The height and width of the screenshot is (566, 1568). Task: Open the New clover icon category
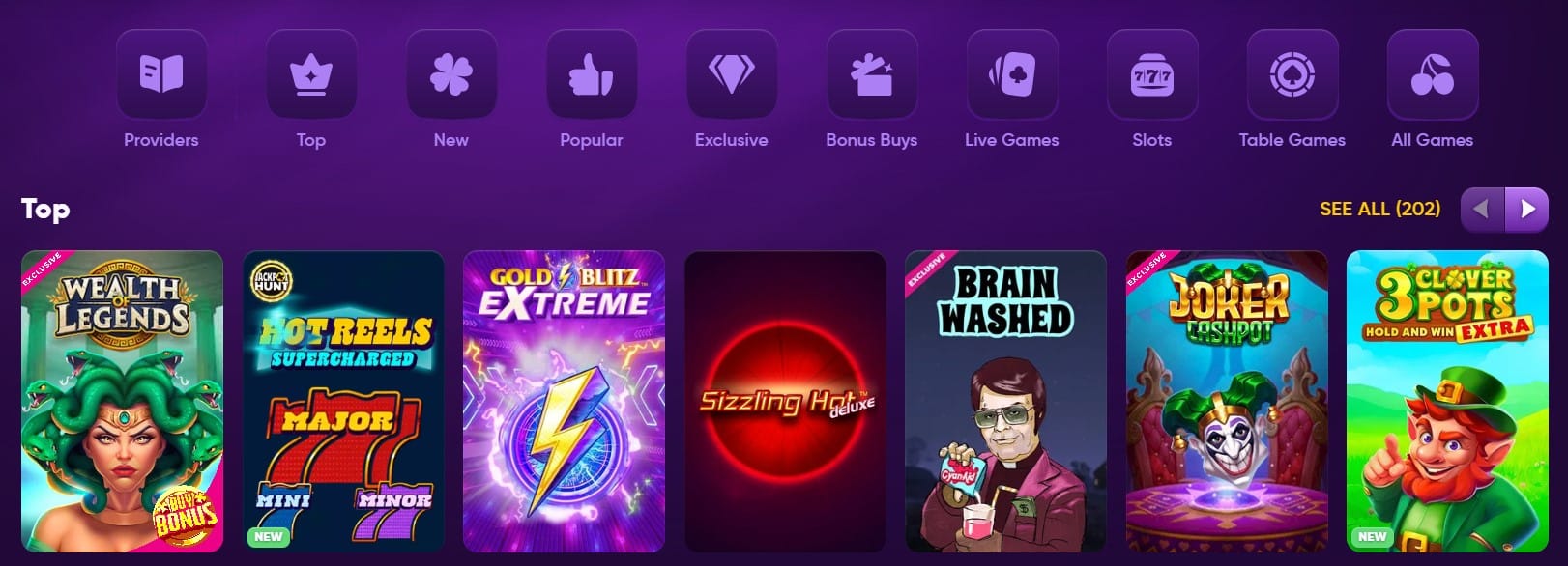pos(451,74)
